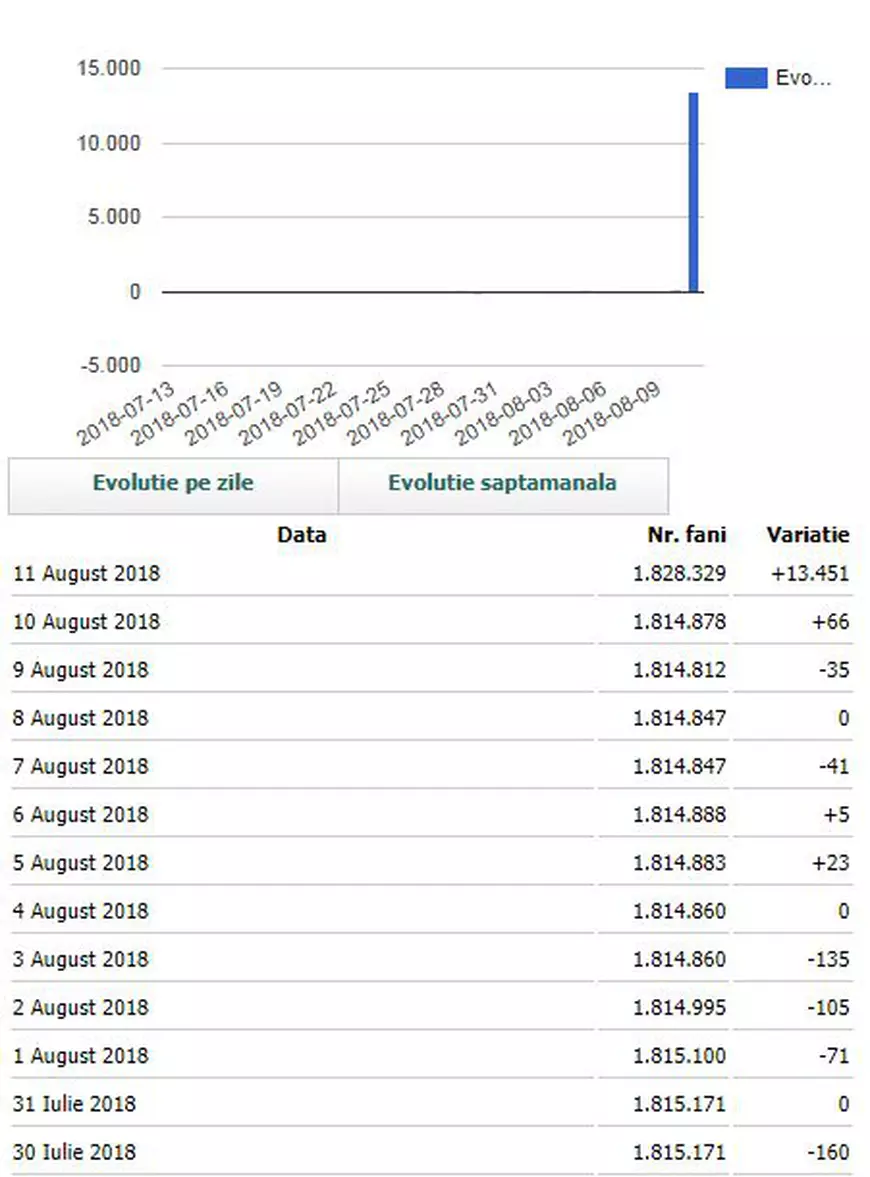Click fan count 1.815.100
Viewport: 870px width, 1177px height.
679,1057
